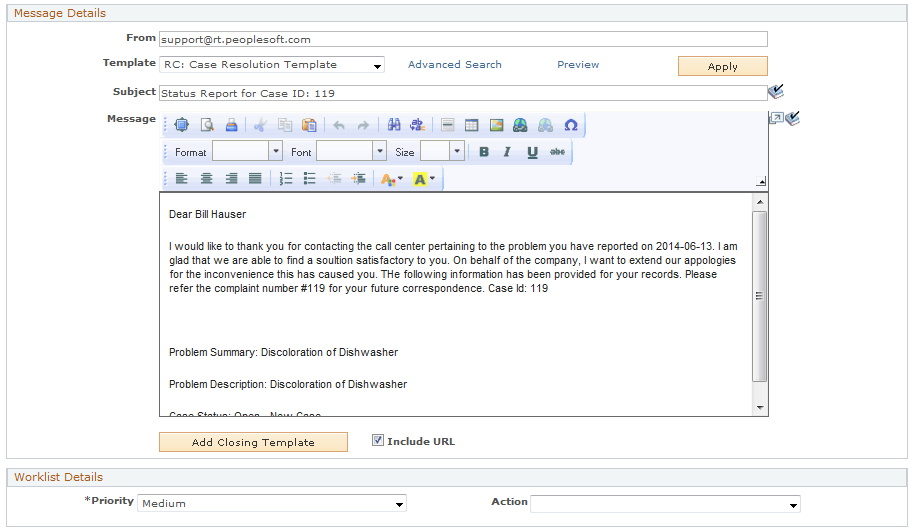Click 'Problem Summary: Discoloration of Dishwasher' text
The width and height of the screenshot is (915, 531).
click(284, 352)
